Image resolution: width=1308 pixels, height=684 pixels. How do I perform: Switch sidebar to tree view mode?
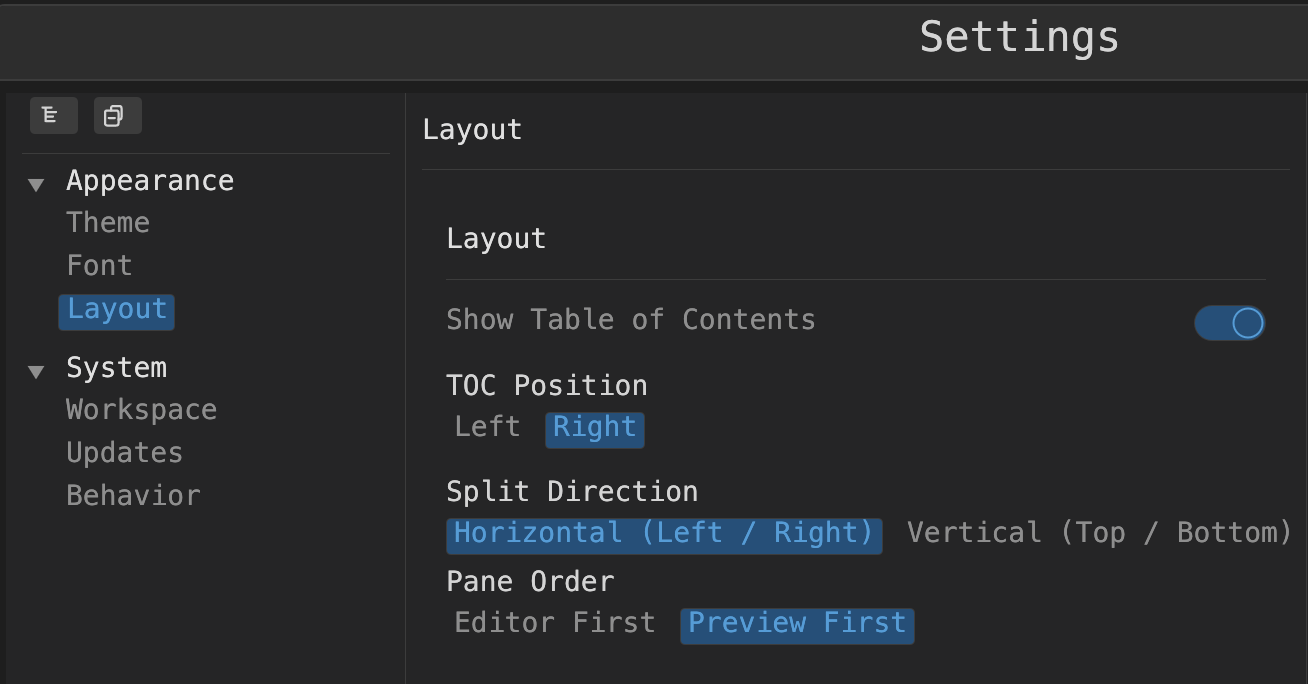pyautogui.click(x=53, y=115)
